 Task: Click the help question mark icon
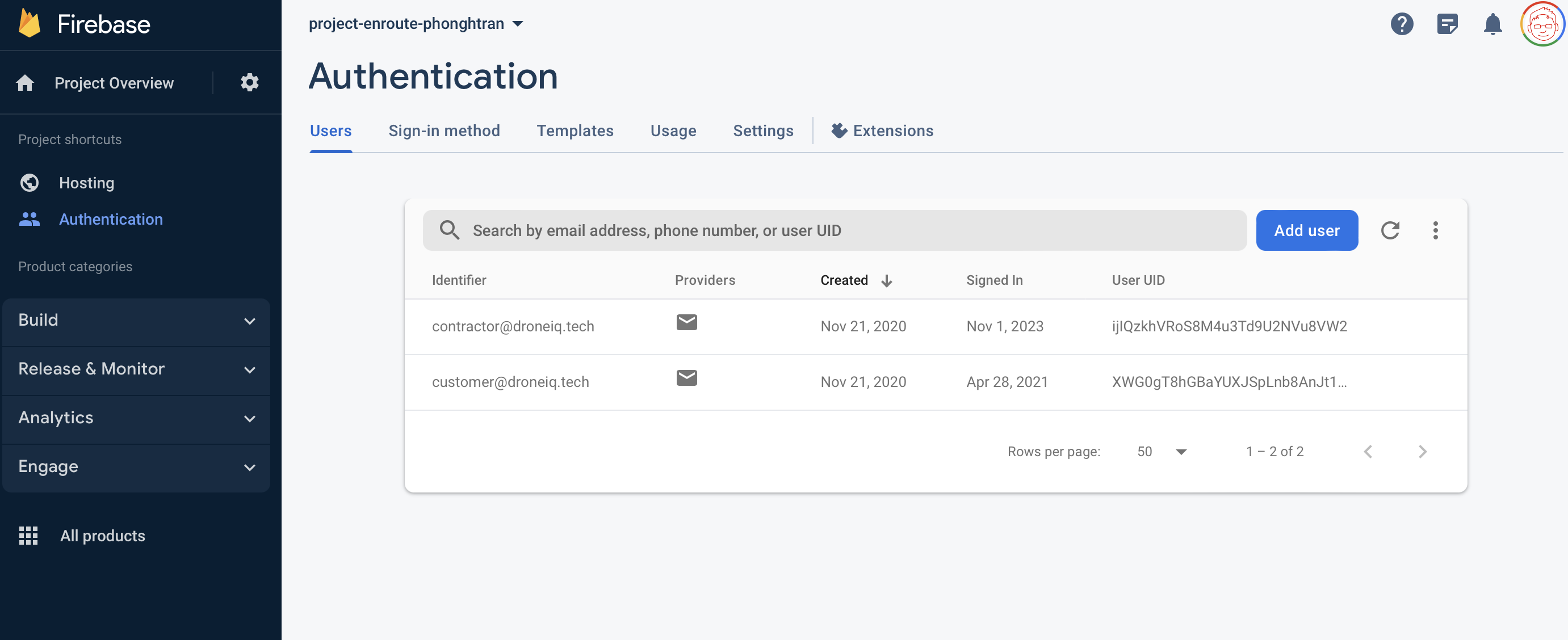click(x=1402, y=24)
